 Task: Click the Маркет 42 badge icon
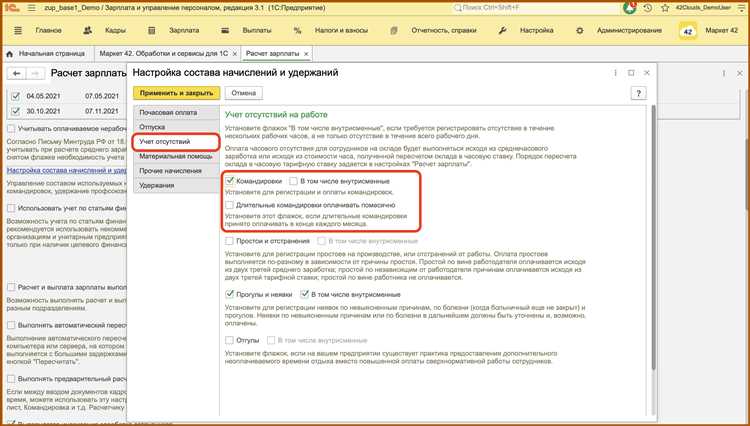pyautogui.click(x=687, y=33)
